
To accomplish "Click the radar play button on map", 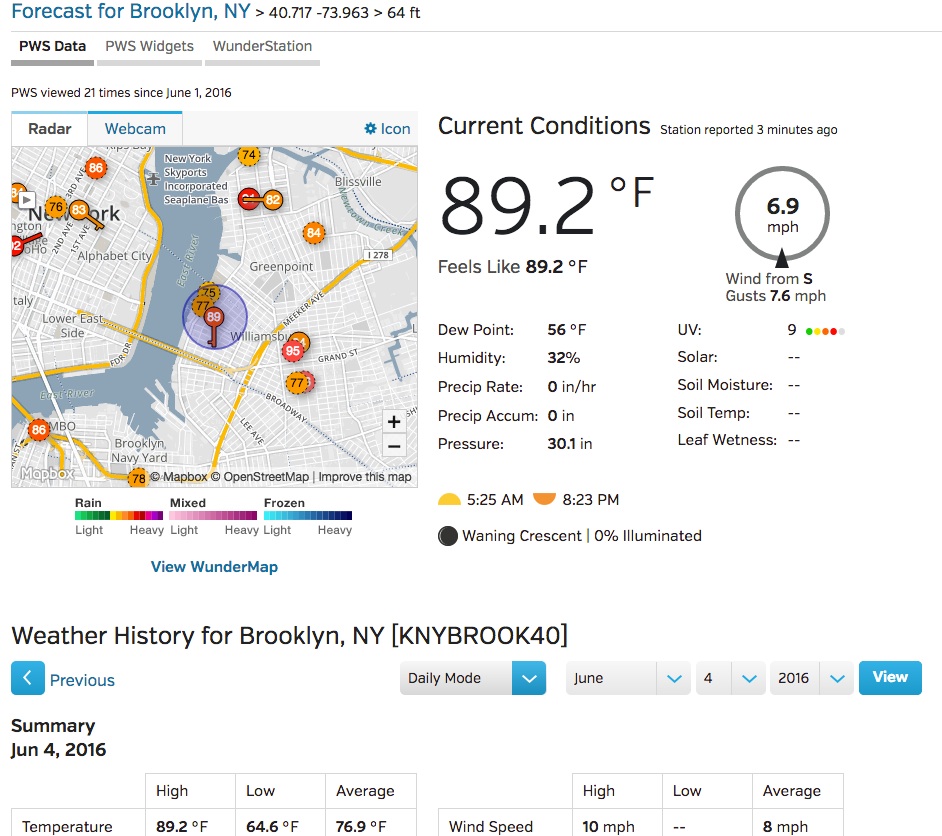I will (x=26, y=199).
